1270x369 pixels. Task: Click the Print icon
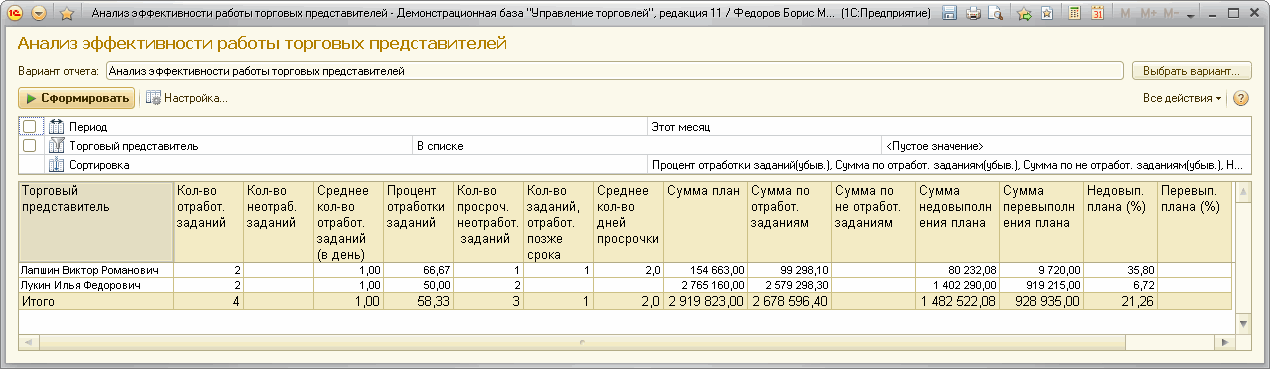tap(972, 14)
